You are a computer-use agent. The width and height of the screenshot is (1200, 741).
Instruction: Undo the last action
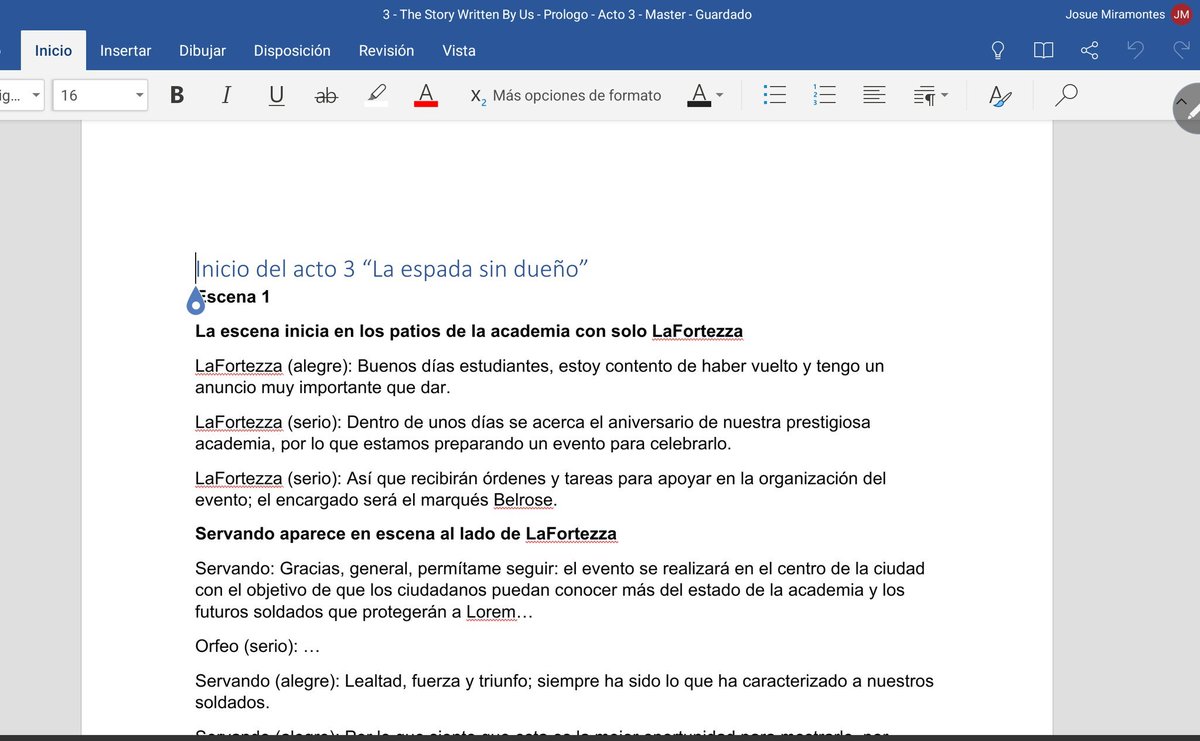tap(1135, 50)
